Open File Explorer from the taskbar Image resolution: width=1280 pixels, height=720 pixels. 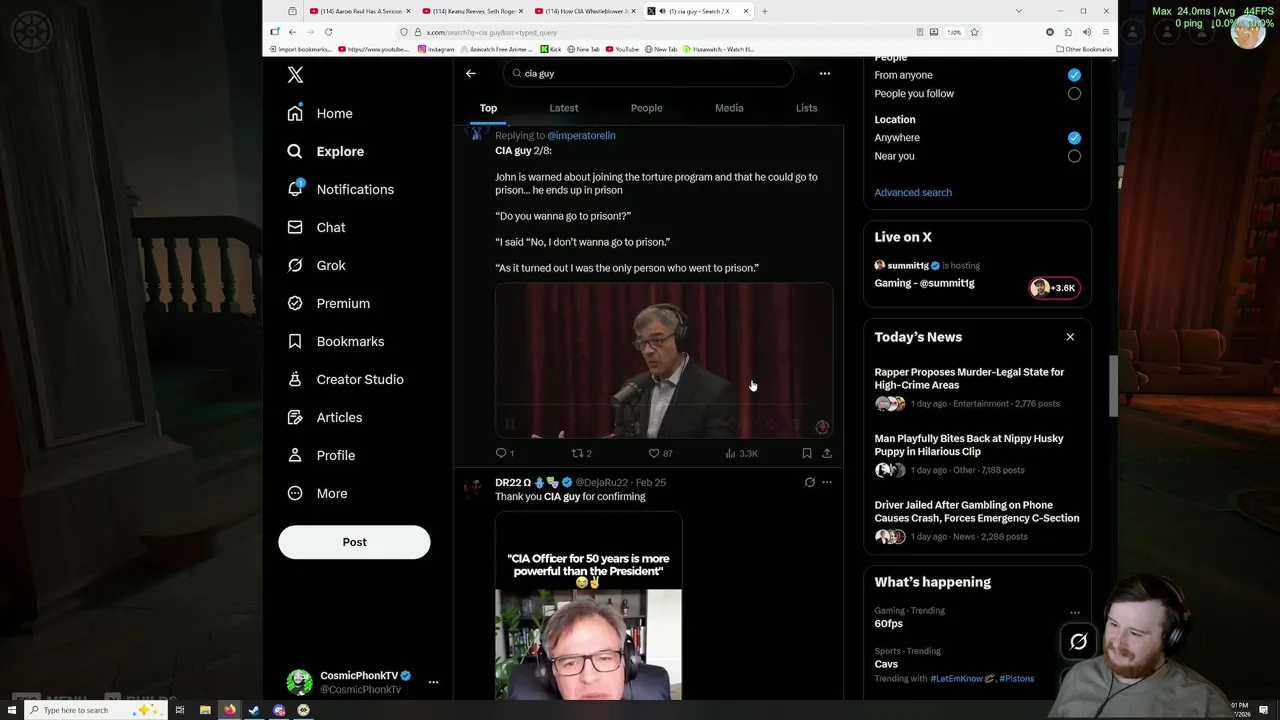point(205,710)
